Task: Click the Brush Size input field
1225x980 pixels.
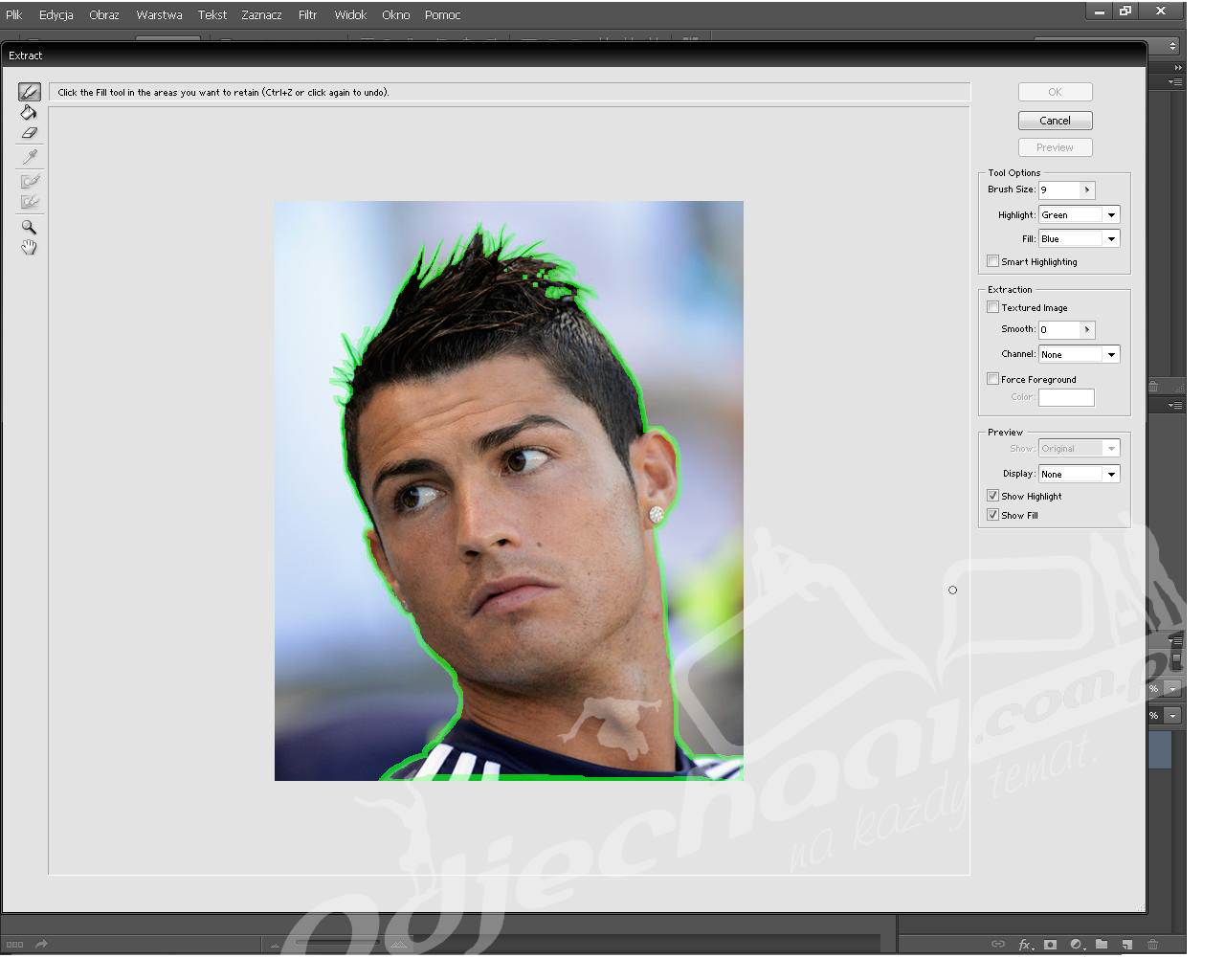Action: tap(1059, 190)
